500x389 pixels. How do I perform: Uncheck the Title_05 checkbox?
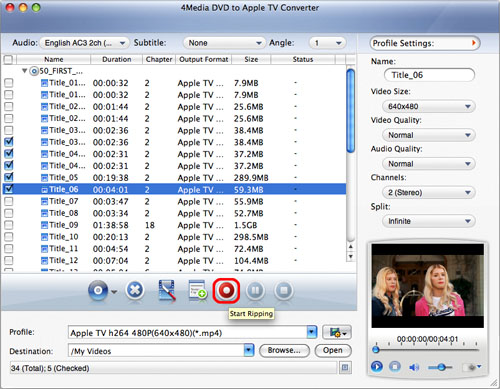tap(9, 177)
